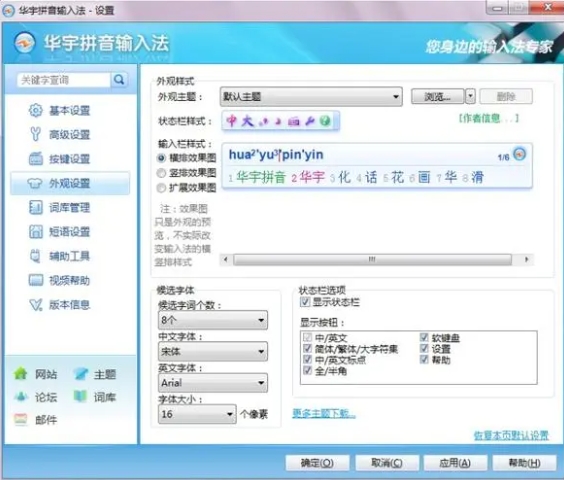Open 按键设置 in the sidebar
This screenshot has width=564, height=480.
point(70,159)
